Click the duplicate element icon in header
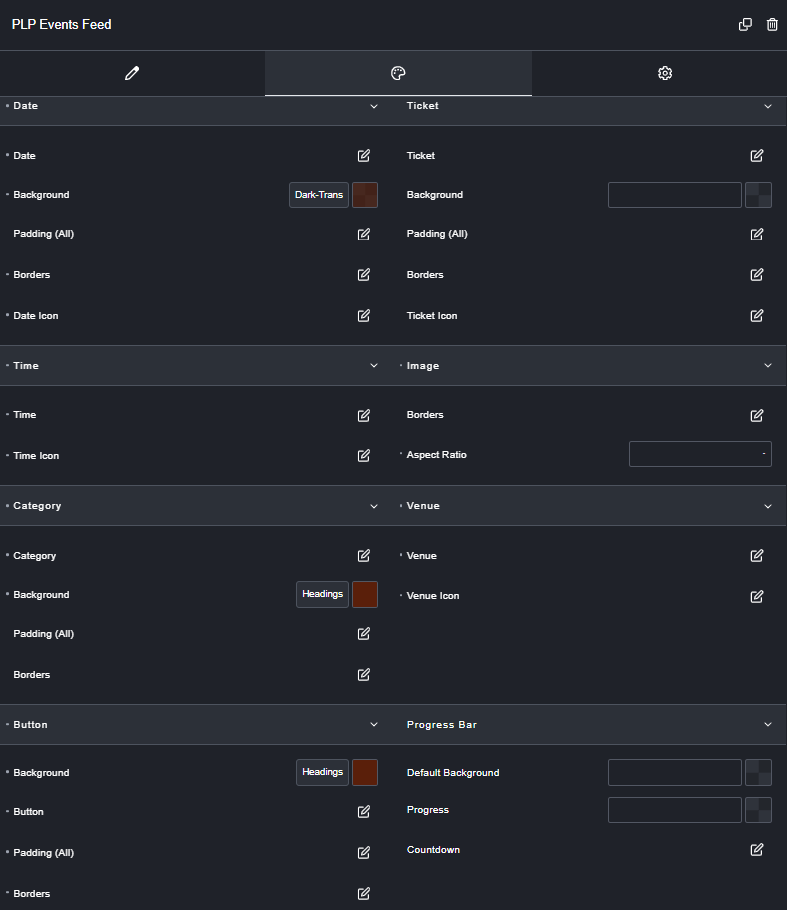The width and height of the screenshot is (787, 910). click(745, 24)
